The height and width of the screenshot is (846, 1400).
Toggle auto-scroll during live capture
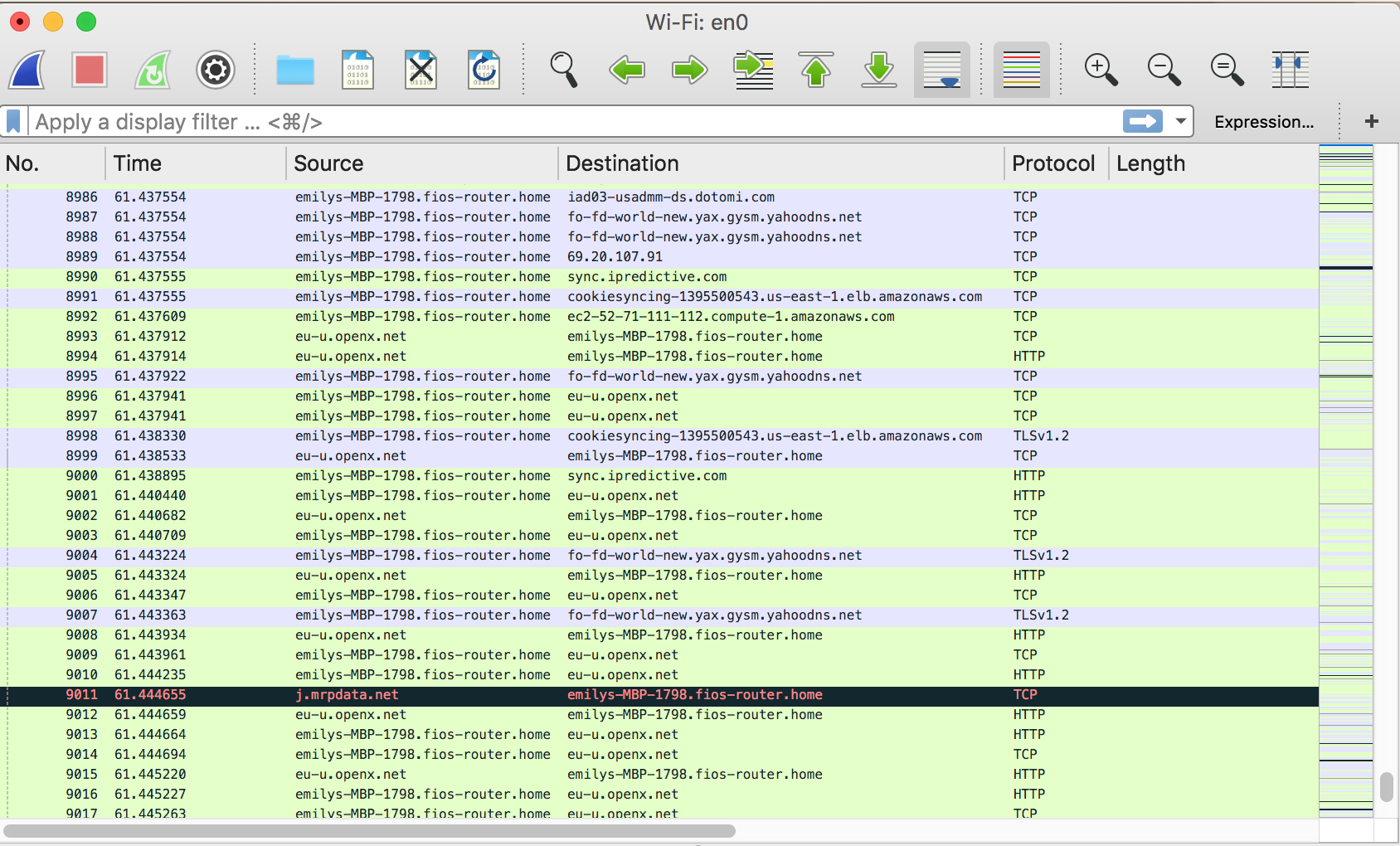point(941,70)
